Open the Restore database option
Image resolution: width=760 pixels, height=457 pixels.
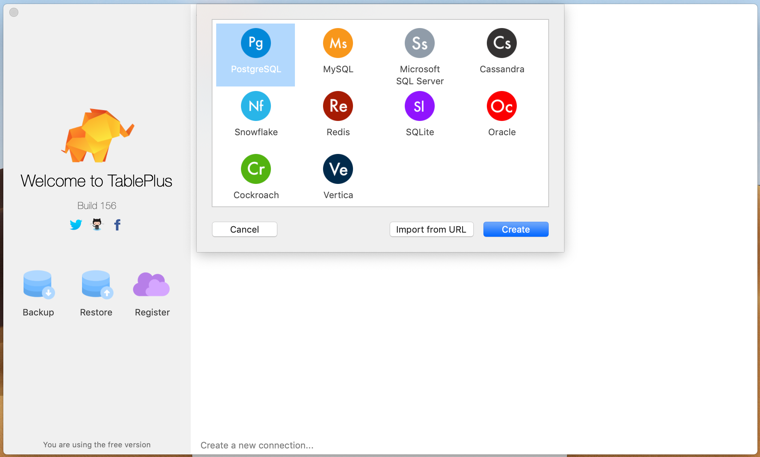pyautogui.click(x=96, y=285)
